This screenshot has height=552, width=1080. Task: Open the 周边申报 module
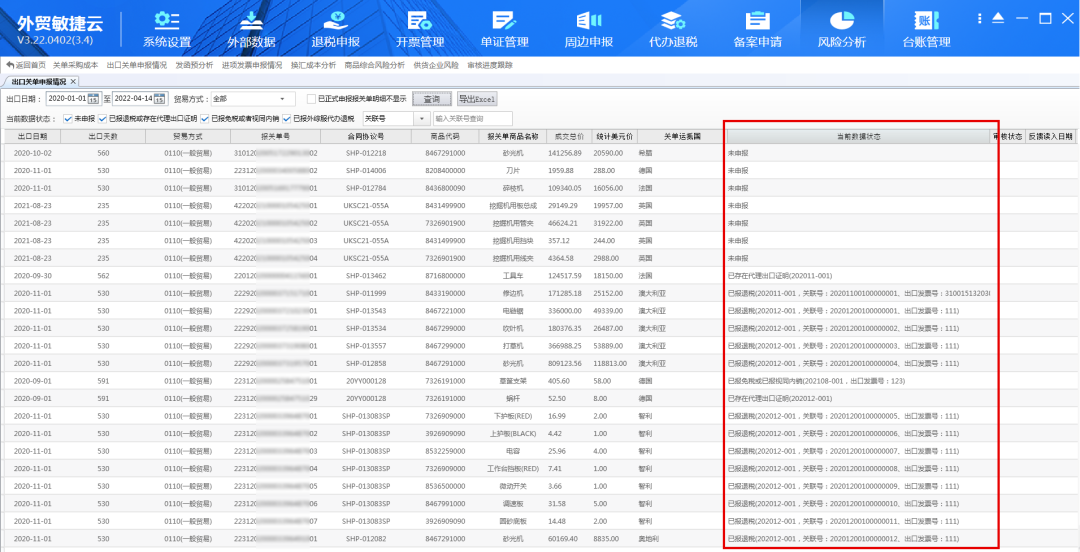589,28
